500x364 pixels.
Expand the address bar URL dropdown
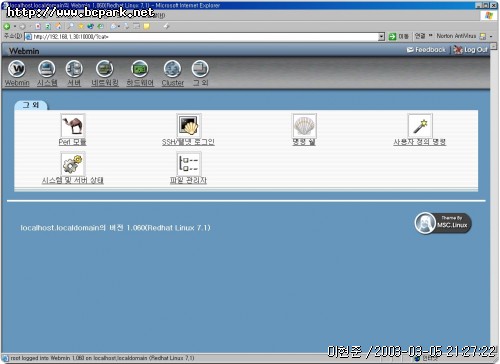(381, 36)
